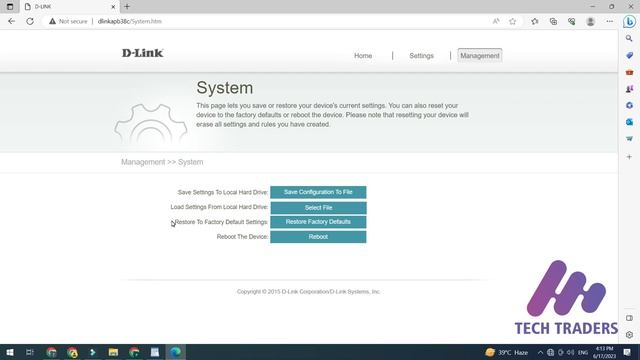Viewport: 640px width, 360px height.
Task: Click the 'Management >> System' breadcrumb text
Action: (x=162, y=162)
